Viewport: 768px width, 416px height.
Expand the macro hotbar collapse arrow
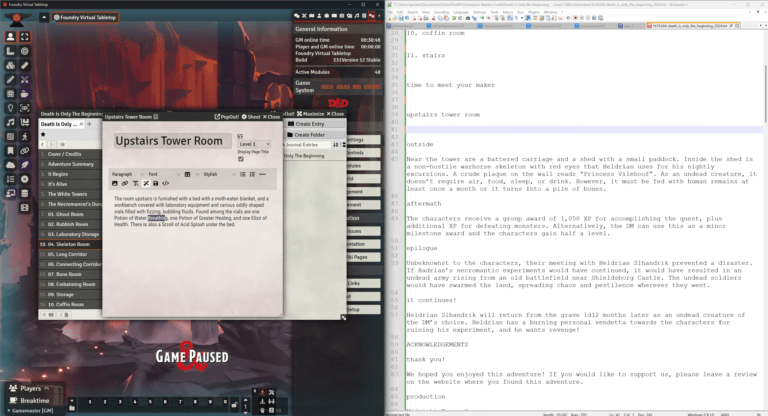[72, 400]
